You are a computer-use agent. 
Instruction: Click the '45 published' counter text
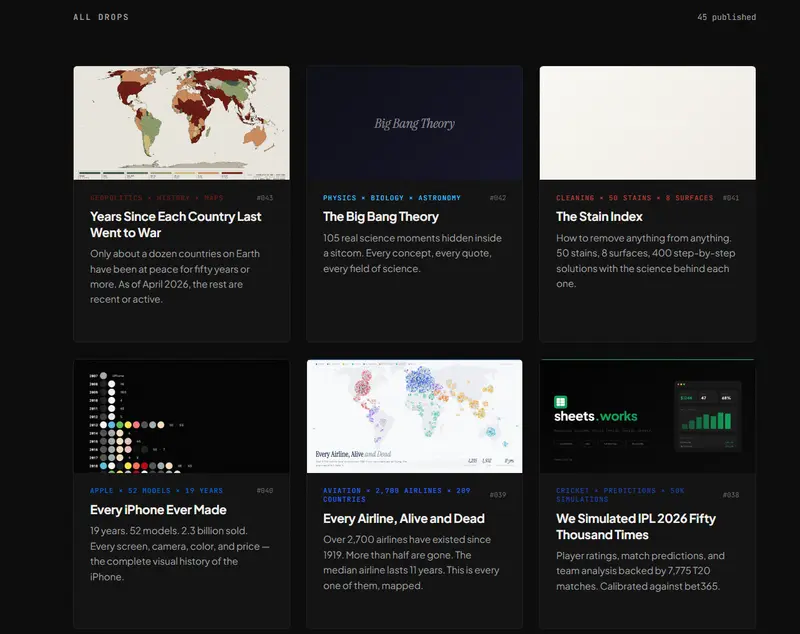(x=727, y=17)
